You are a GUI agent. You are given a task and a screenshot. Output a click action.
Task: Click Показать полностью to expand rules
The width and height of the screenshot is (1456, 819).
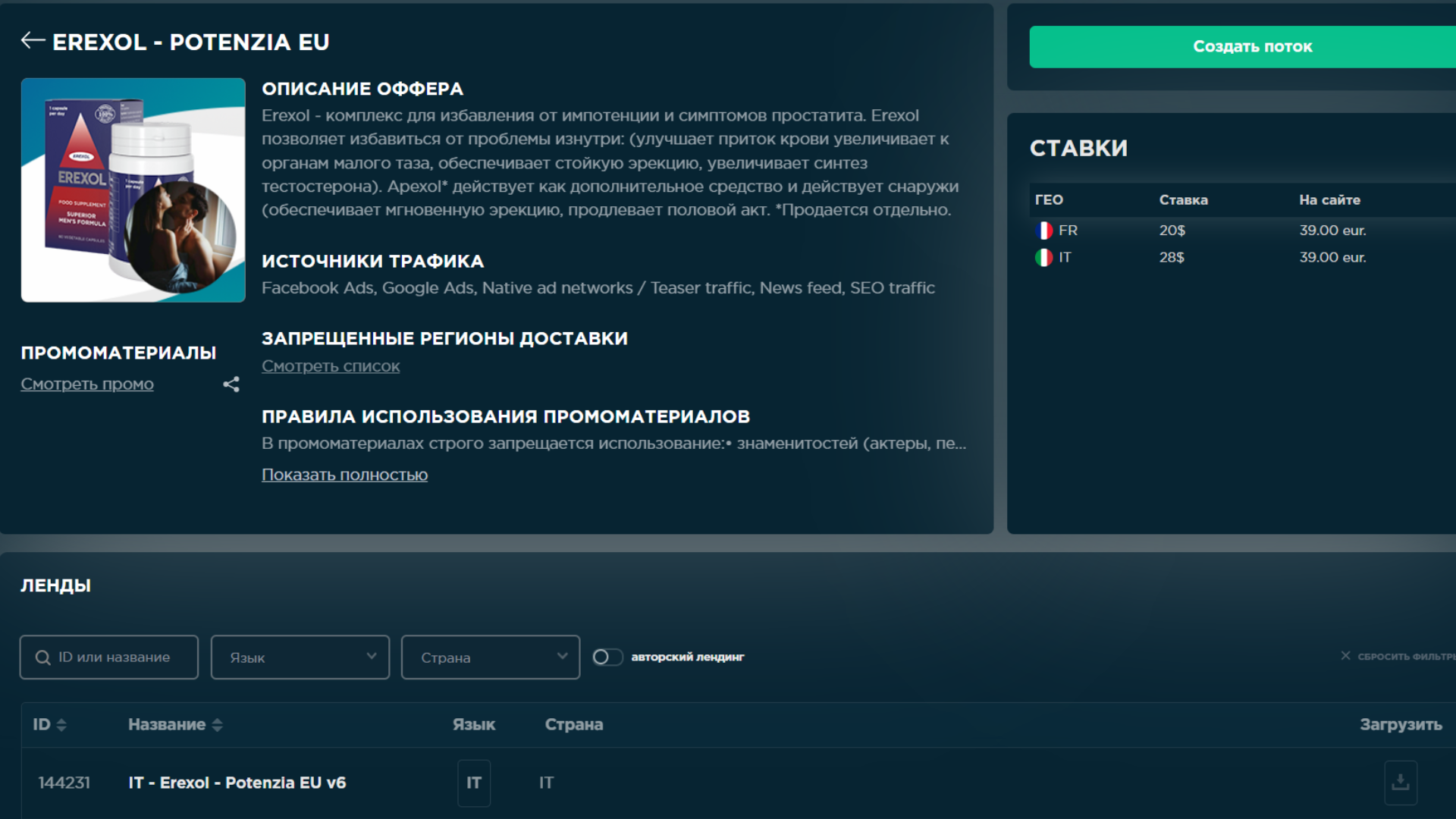coord(345,475)
